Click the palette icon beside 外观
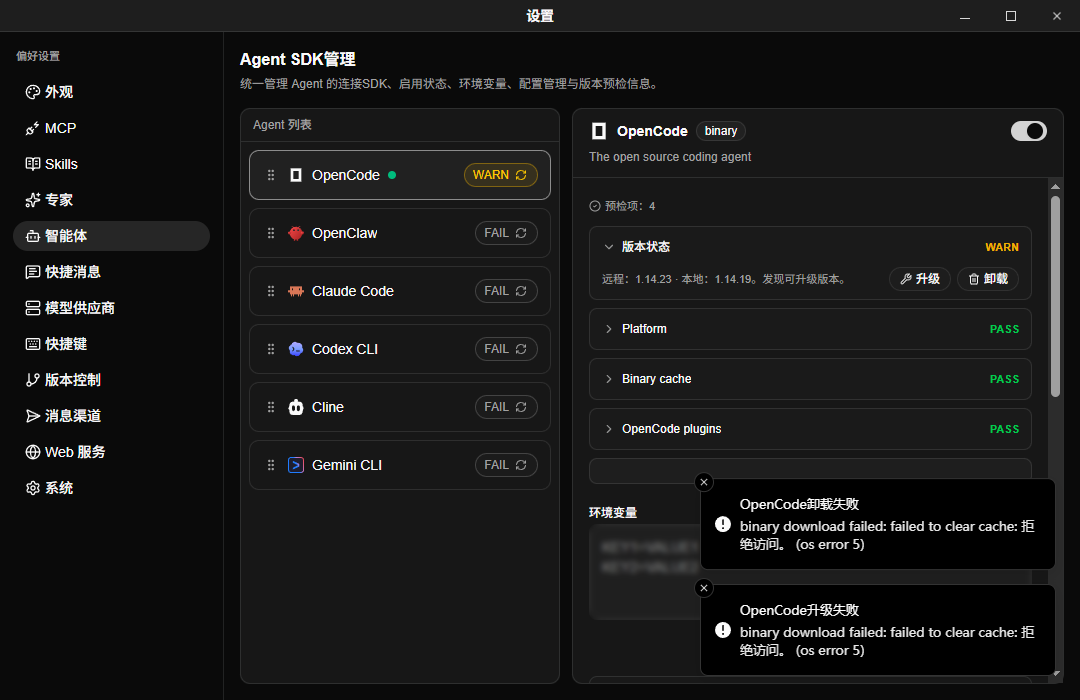1080x700 pixels. click(x=32, y=92)
